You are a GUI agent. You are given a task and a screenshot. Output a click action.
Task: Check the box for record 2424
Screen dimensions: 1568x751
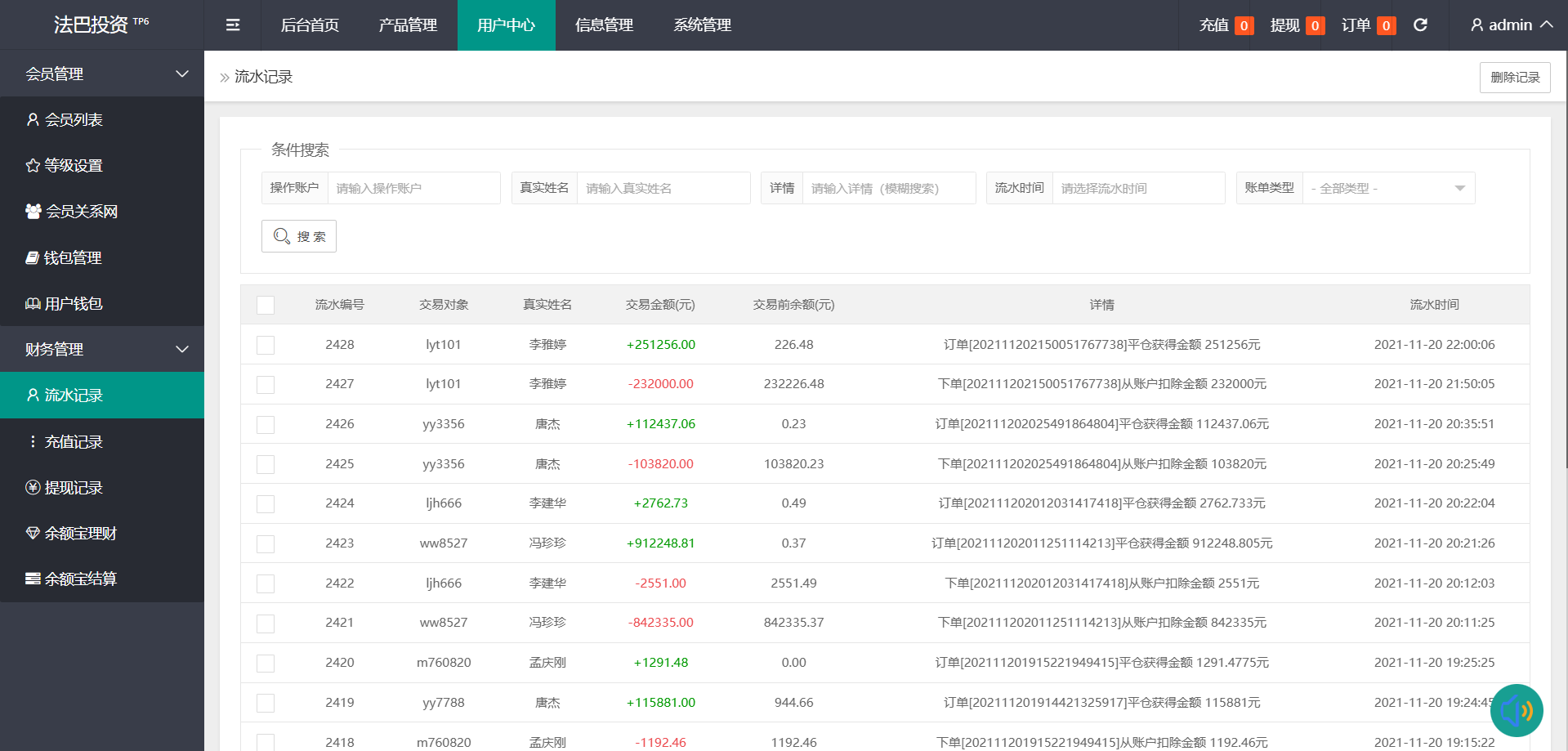266,504
